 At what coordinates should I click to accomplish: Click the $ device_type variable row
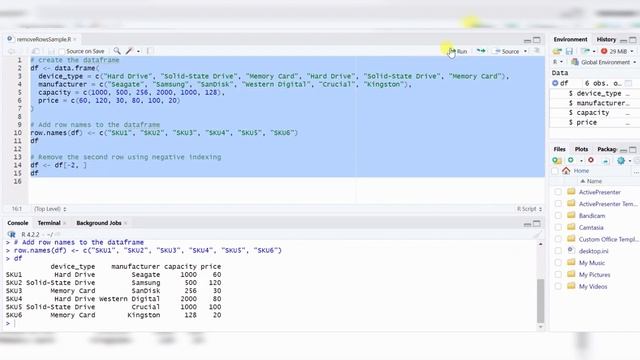pyautogui.click(x=595, y=93)
